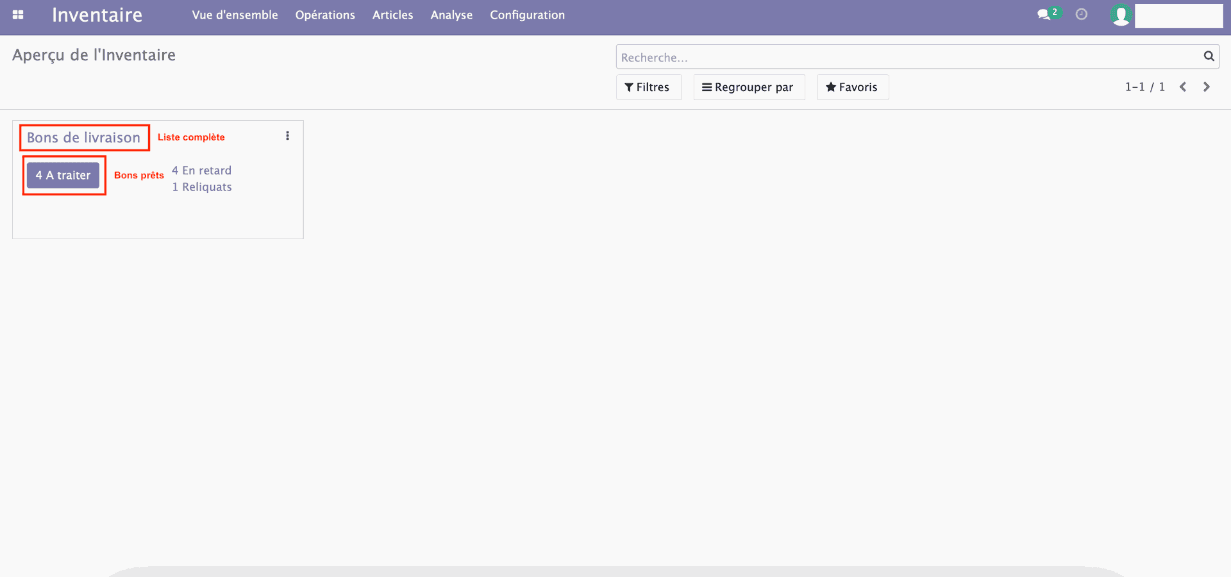Image resolution: width=1231 pixels, height=577 pixels.
Task: Click the Favoris star icon
Action: pyautogui.click(x=829, y=87)
